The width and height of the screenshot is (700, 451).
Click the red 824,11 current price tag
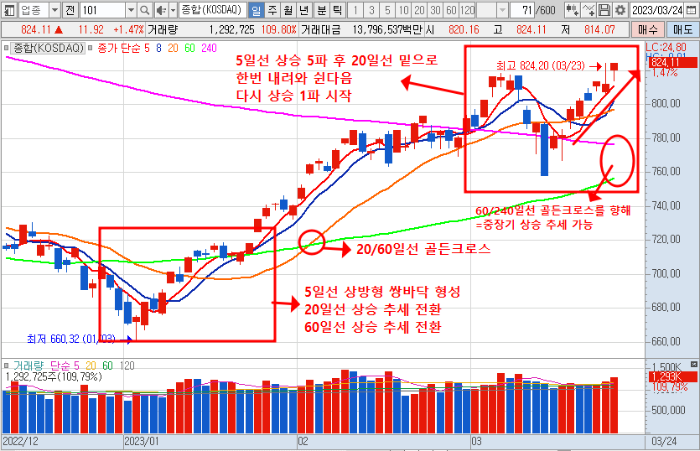(671, 63)
